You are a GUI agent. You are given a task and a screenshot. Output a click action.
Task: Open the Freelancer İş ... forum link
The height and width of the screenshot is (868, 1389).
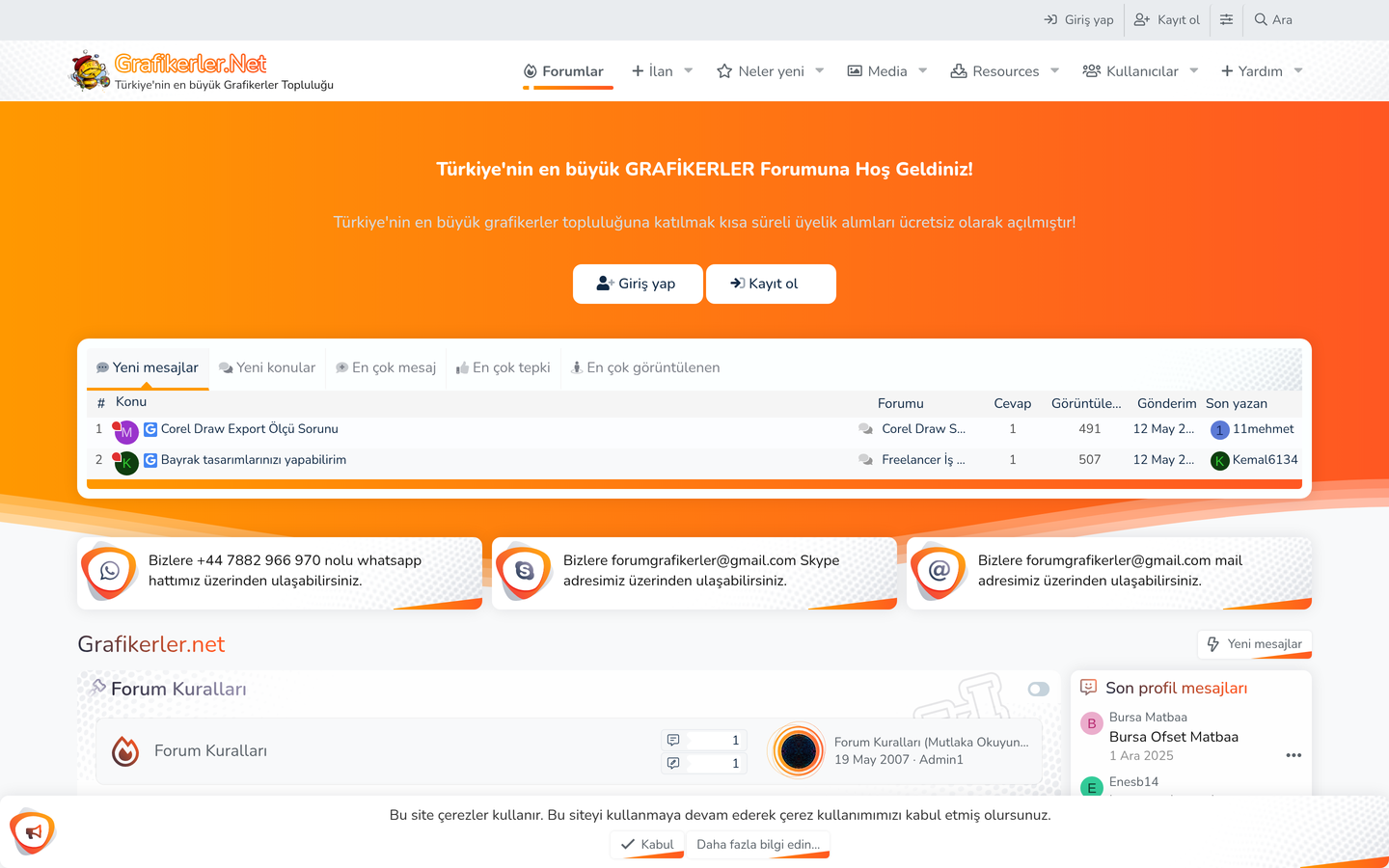tap(923, 460)
